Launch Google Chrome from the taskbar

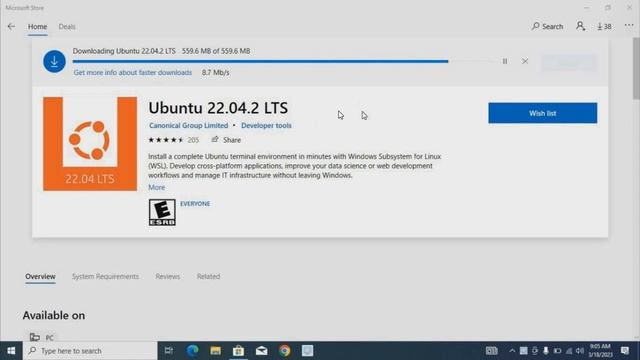coord(285,351)
